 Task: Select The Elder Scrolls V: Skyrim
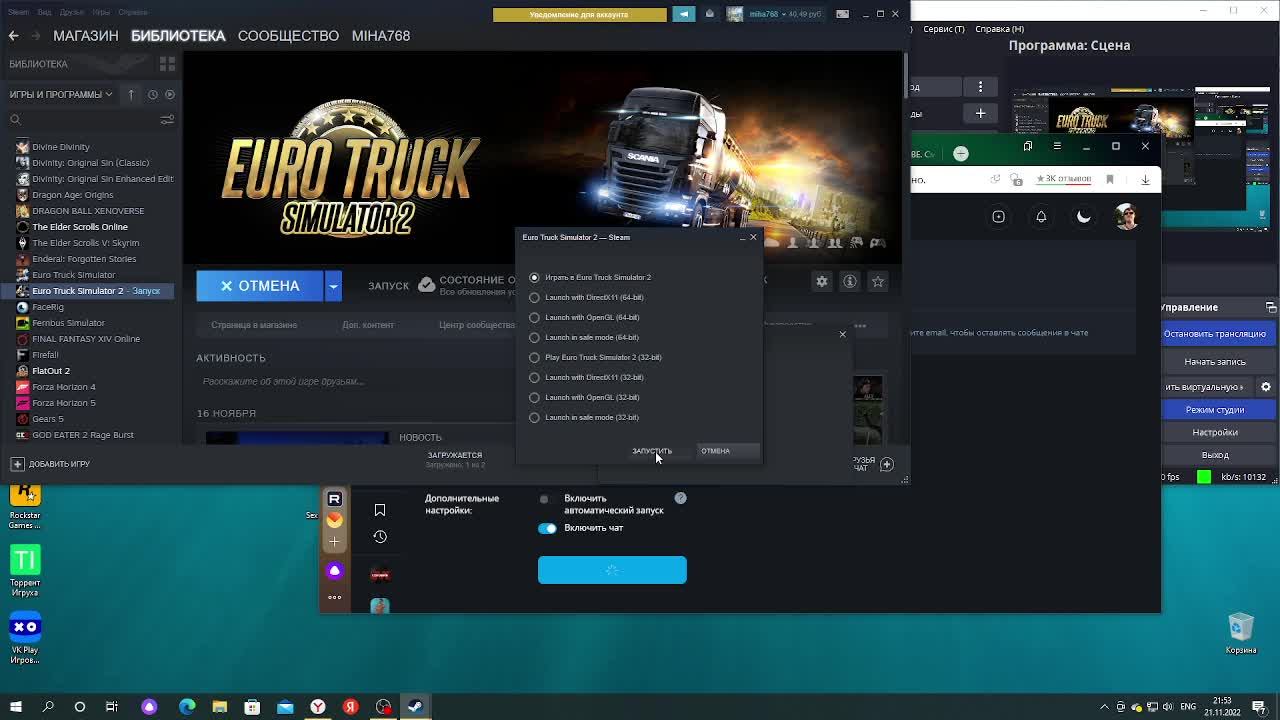(86, 243)
